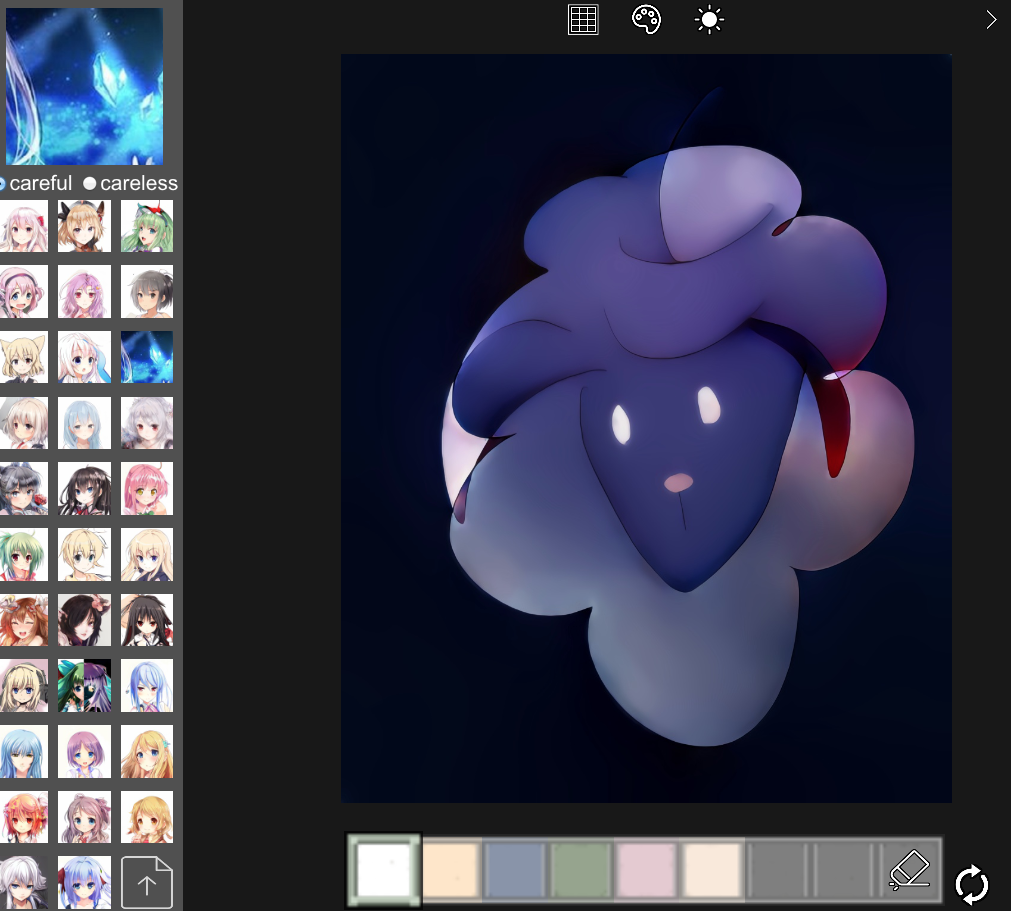Viewport: 1011px width, 911px height.
Task: Pick the cream color swatch
Action: 712,870
